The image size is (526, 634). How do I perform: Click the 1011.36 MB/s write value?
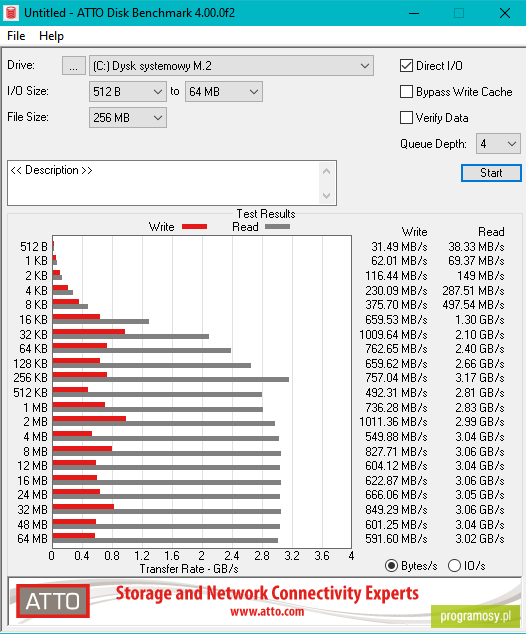tap(393, 422)
